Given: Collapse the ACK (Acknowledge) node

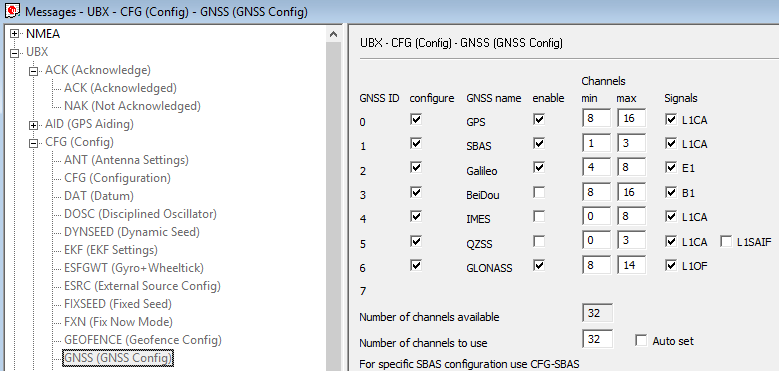Looking at the screenshot, I should point(34,71).
